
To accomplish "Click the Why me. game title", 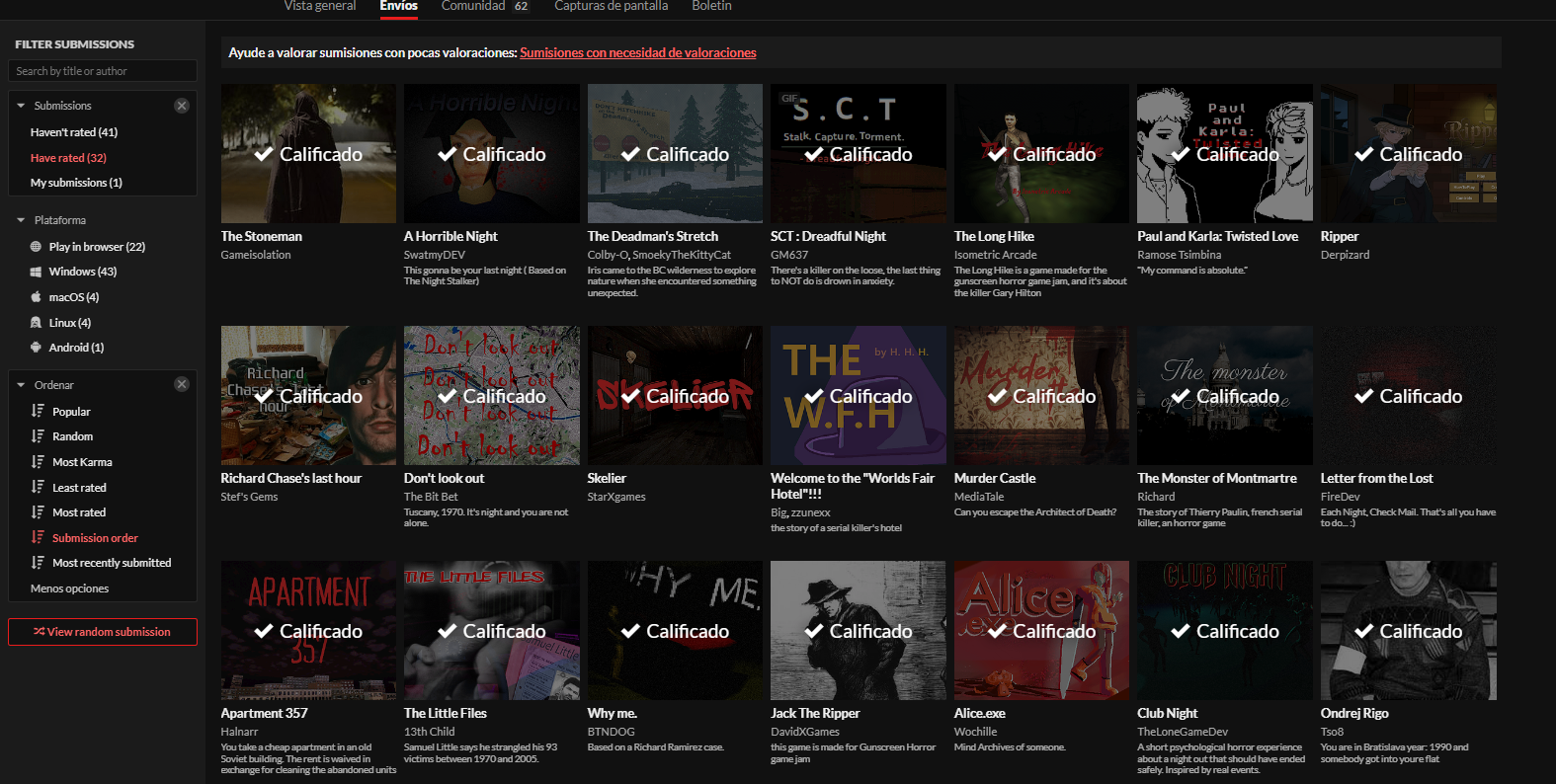I will [x=613, y=714].
